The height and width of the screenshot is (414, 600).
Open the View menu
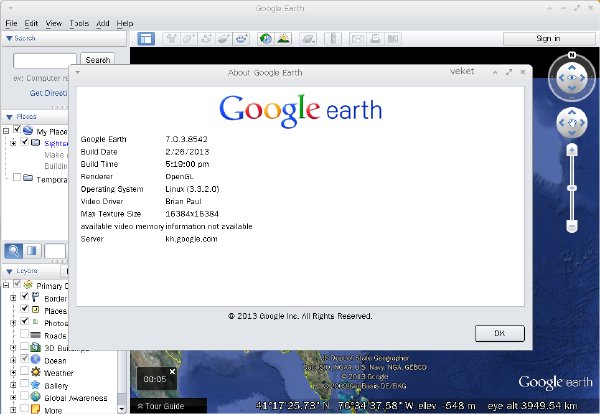coord(54,23)
